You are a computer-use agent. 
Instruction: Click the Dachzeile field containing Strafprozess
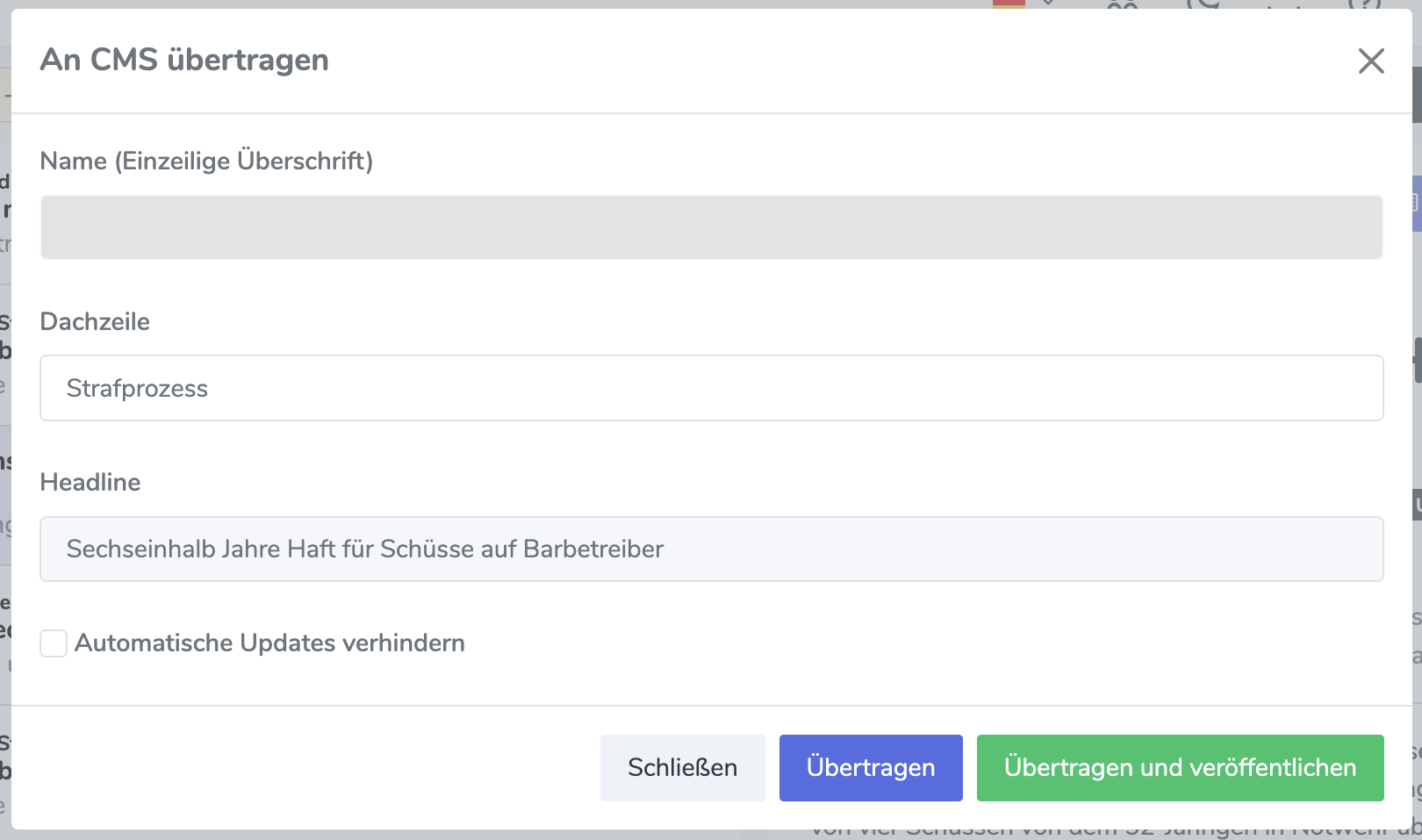pos(712,388)
